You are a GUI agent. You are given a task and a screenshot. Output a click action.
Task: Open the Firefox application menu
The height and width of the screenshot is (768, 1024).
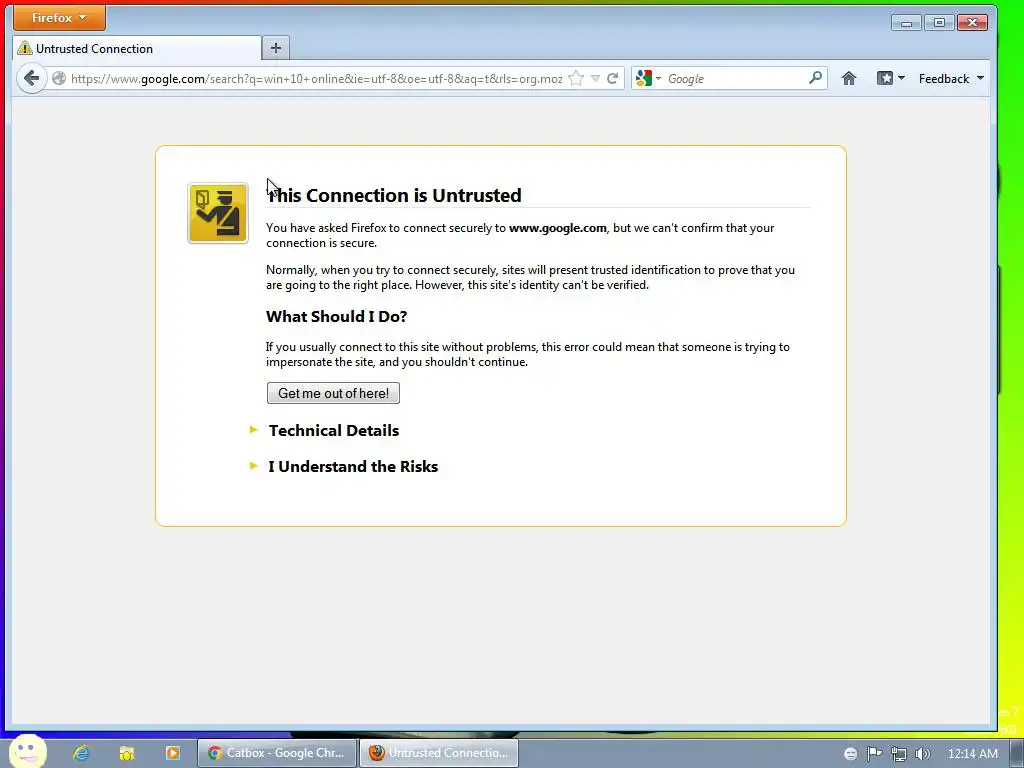click(x=59, y=18)
